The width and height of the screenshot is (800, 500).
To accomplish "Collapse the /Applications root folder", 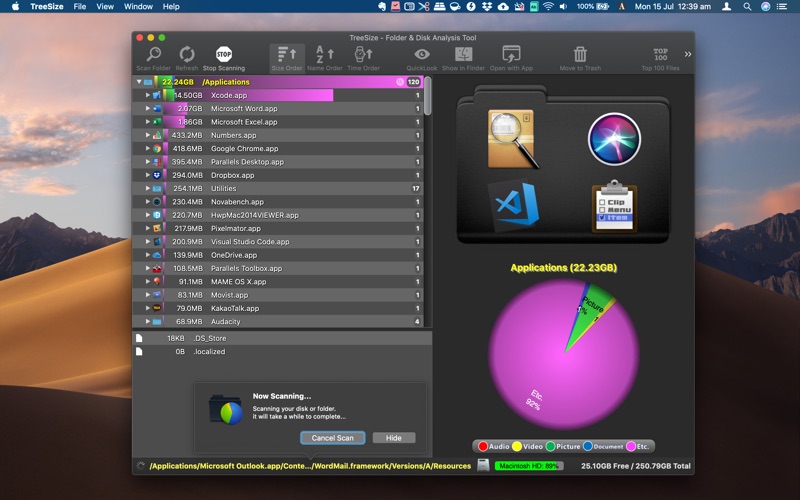I will [x=139, y=82].
